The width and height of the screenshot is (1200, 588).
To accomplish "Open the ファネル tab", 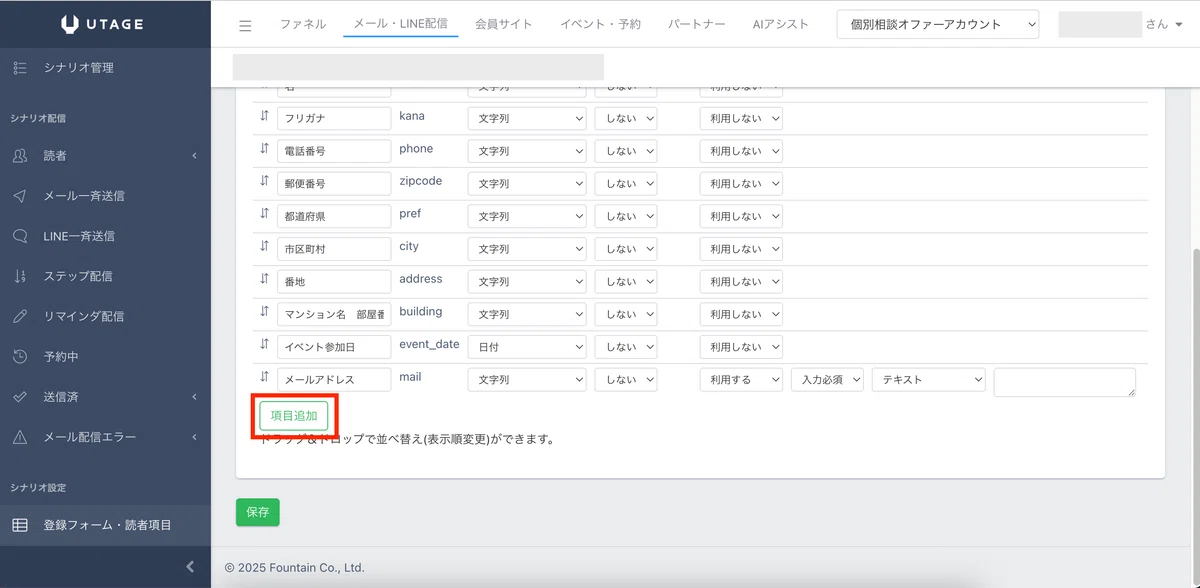I will (303, 24).
